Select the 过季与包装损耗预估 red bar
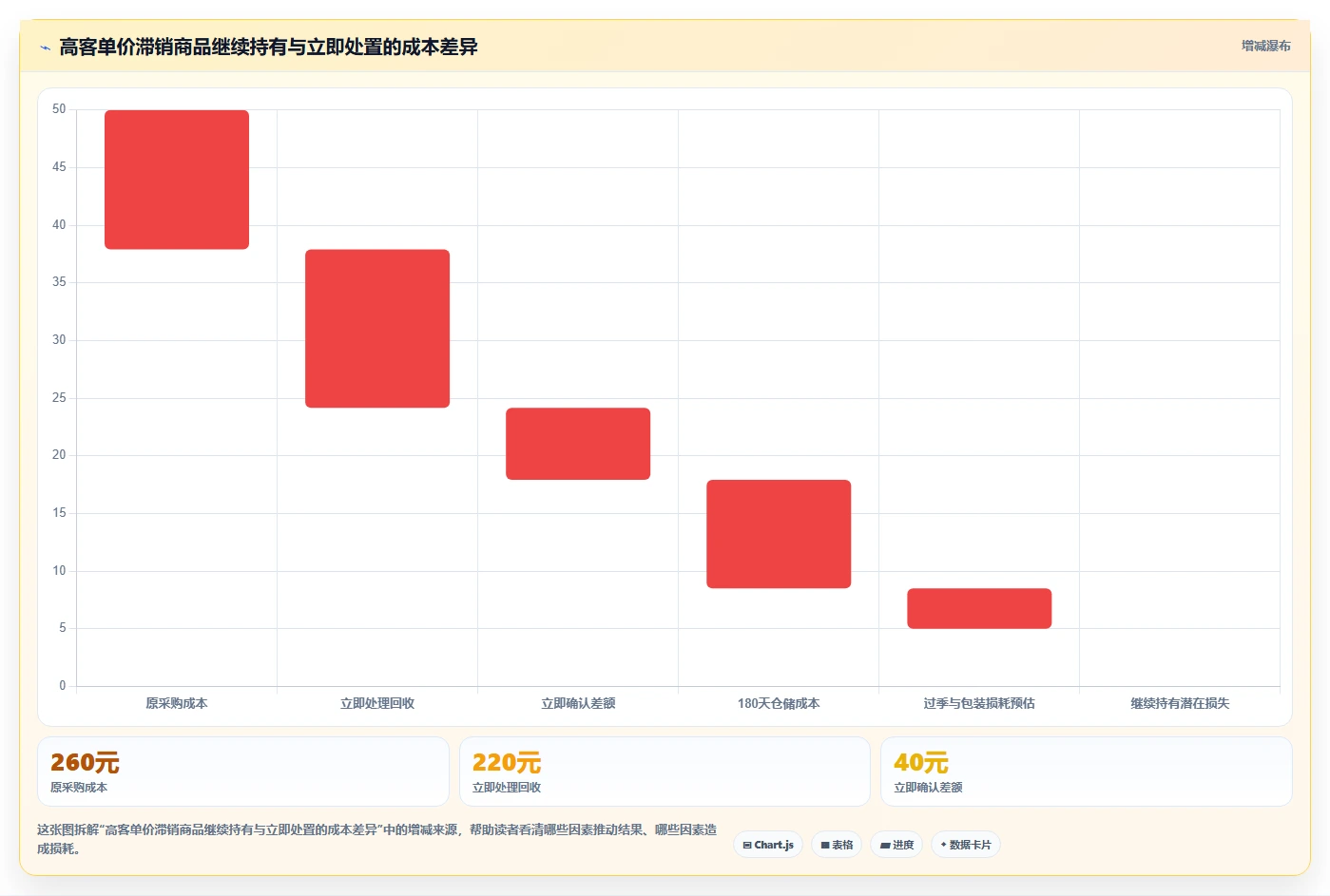Viewport: 1330px width, 896px height. click(x=979, y=608)
